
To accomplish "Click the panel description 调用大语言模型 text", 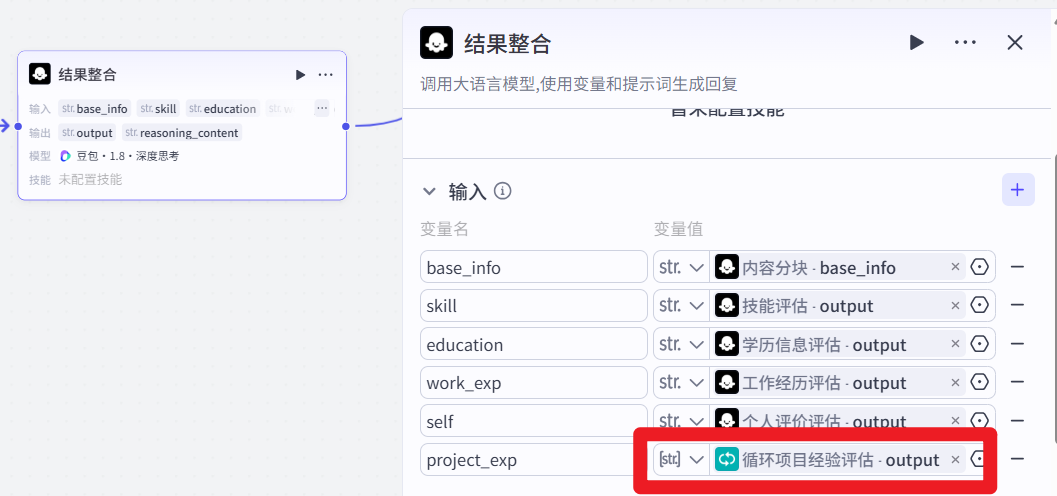I will (579, 84).
